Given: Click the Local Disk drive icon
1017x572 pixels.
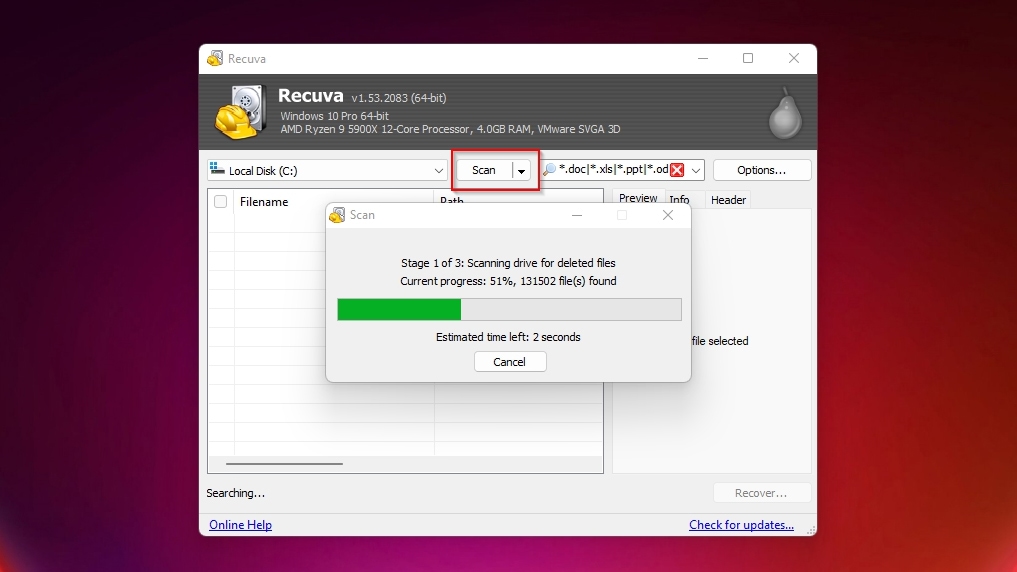Looking at the screenshot, I should (217, 169).
